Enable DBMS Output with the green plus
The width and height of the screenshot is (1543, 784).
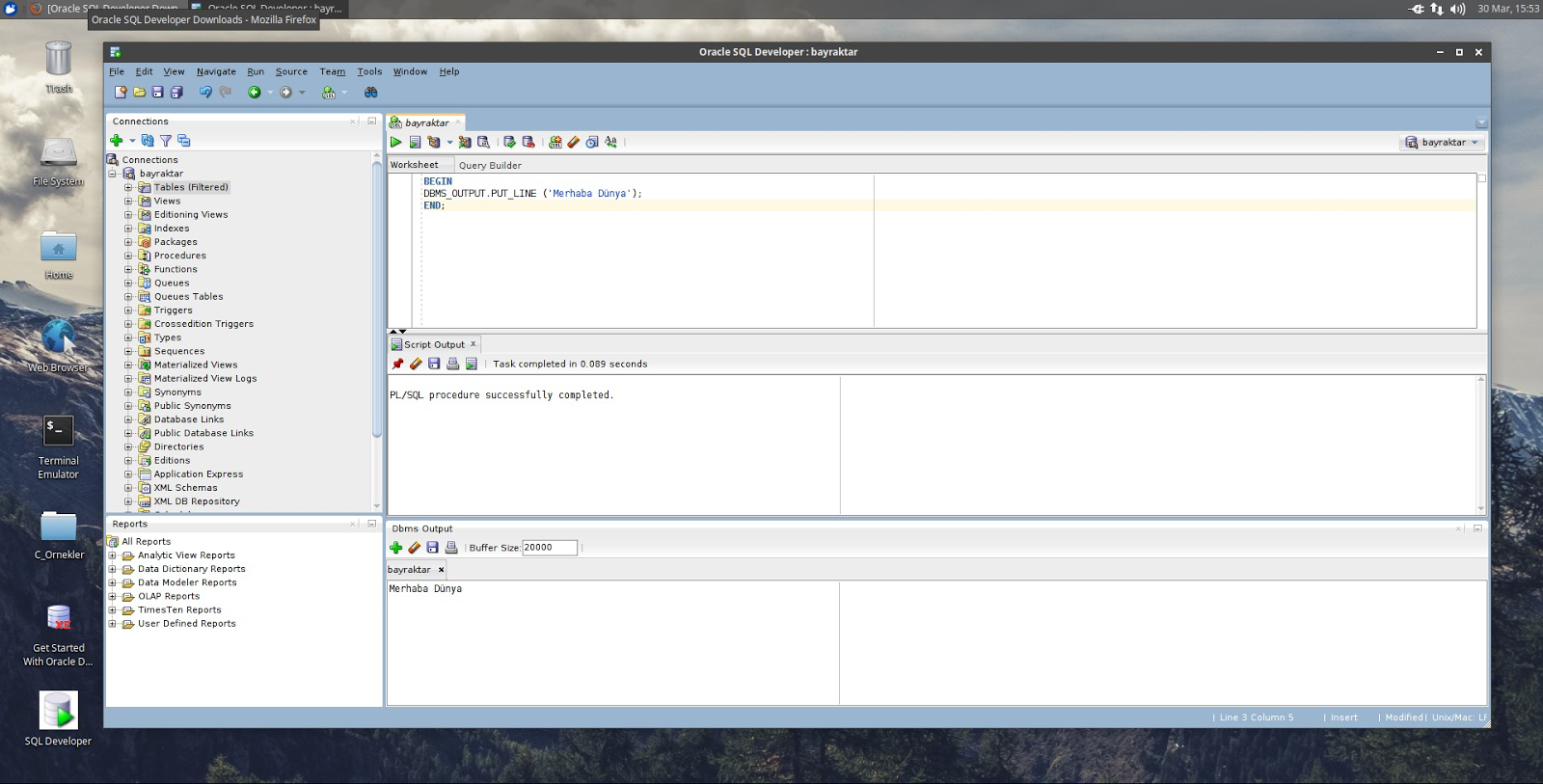pos(395,548)
